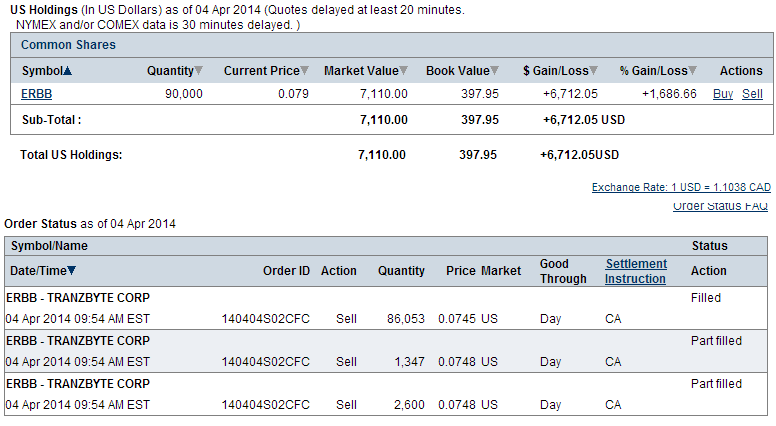
Task: Sort by Market Value arrow
Action: point(403,71)
